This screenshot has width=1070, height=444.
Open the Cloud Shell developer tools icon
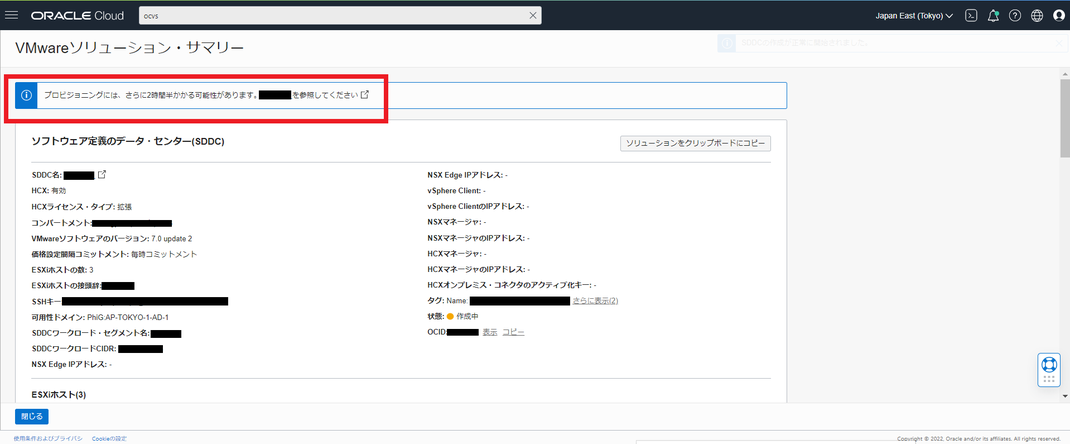970,16
